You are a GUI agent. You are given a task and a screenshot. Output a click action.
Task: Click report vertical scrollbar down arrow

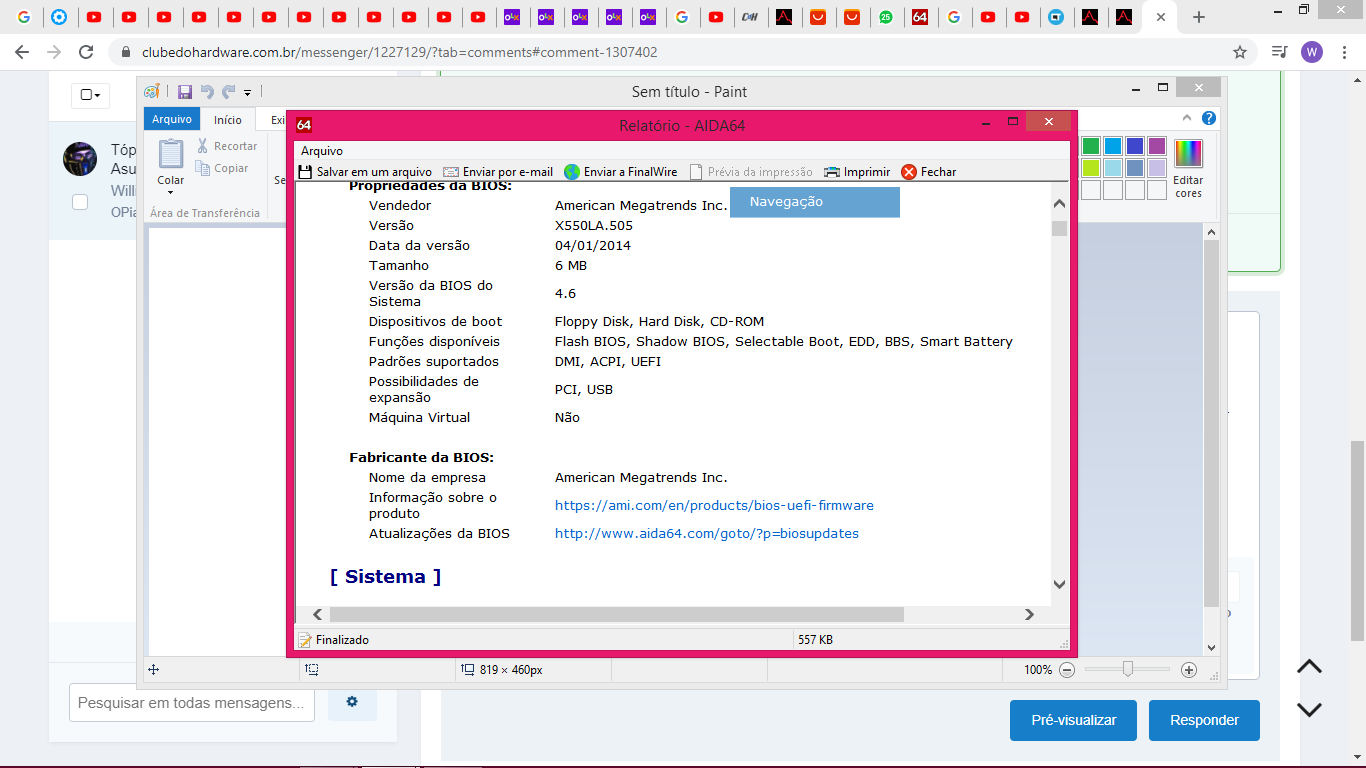1060,584
